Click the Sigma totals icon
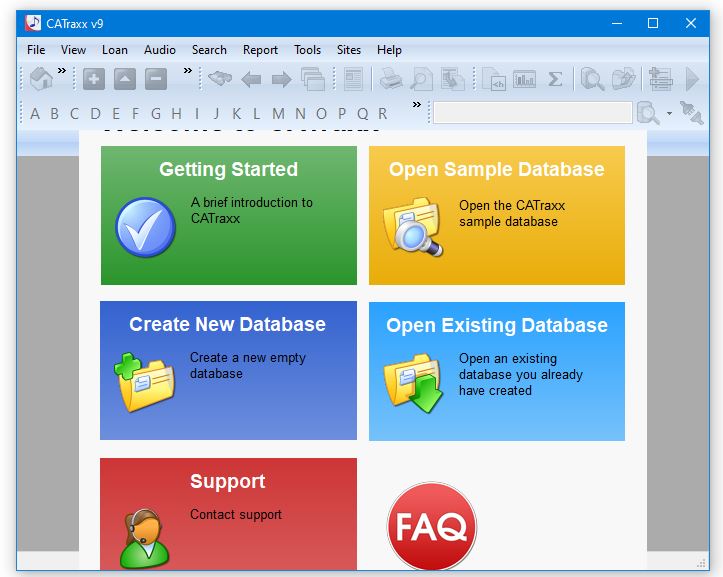The height and width of the screenshot is (577, 723). [x=555, y=79]
